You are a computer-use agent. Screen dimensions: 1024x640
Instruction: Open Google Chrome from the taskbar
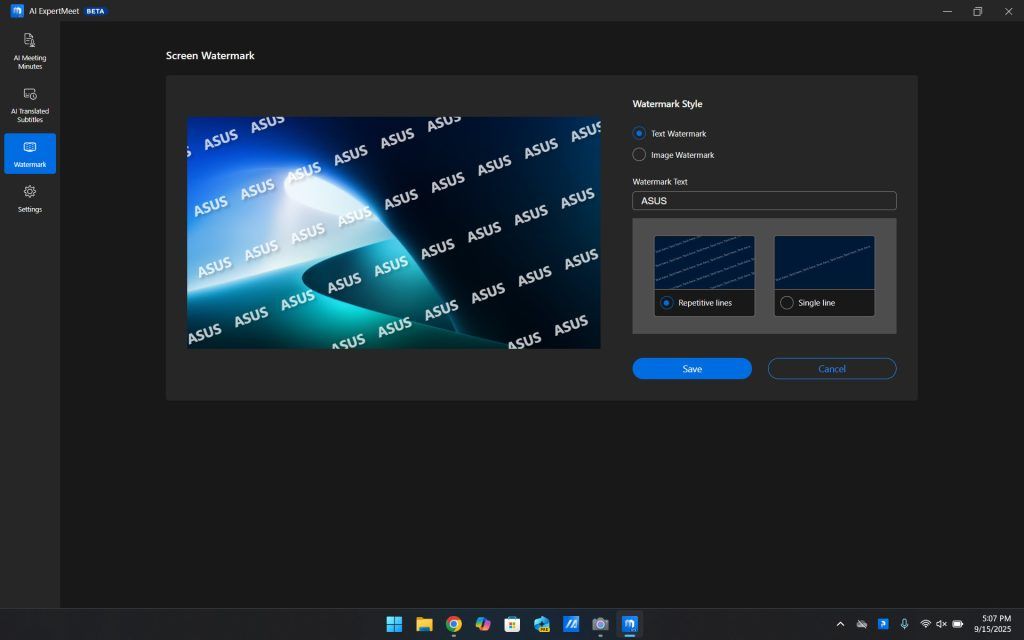pos(454,624)
